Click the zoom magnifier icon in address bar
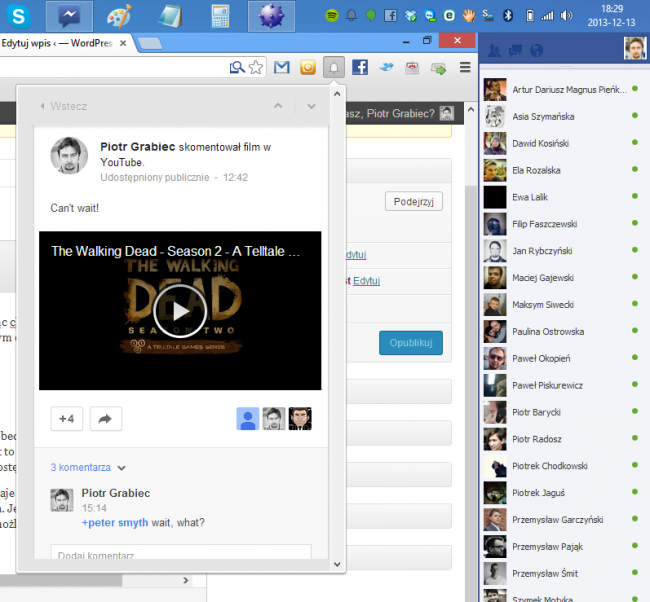The width and height of the screenshot is (650, 602). pyautogui.click(x=237, y=67)
